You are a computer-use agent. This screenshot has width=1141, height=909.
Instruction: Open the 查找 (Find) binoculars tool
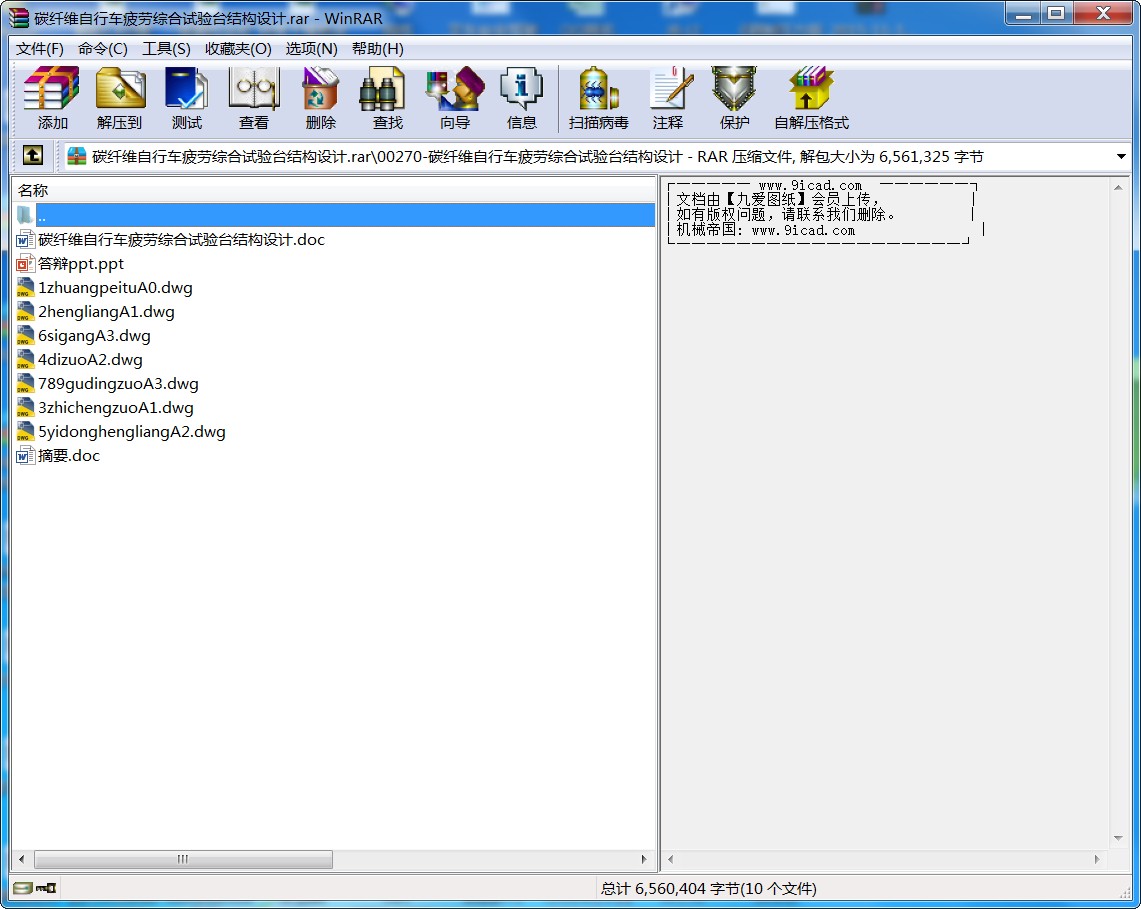point(387,98)
